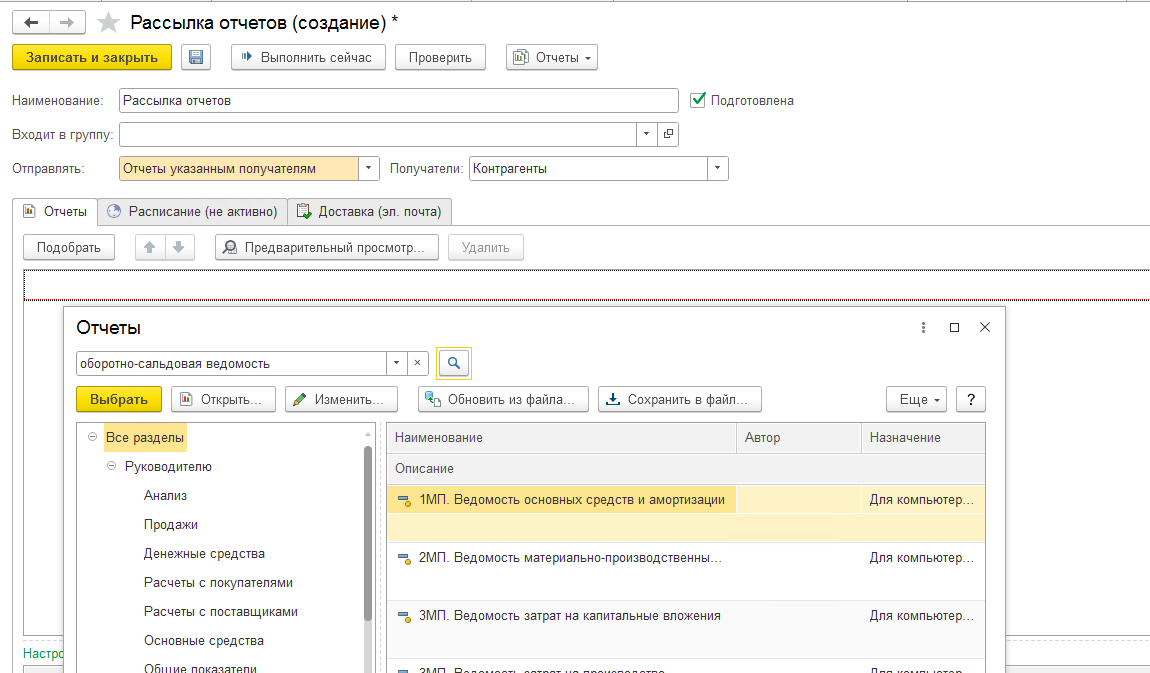This screenshot has height=673, width=1150.
Task: Close the Отчеты dialog
Action: (985, 327)
